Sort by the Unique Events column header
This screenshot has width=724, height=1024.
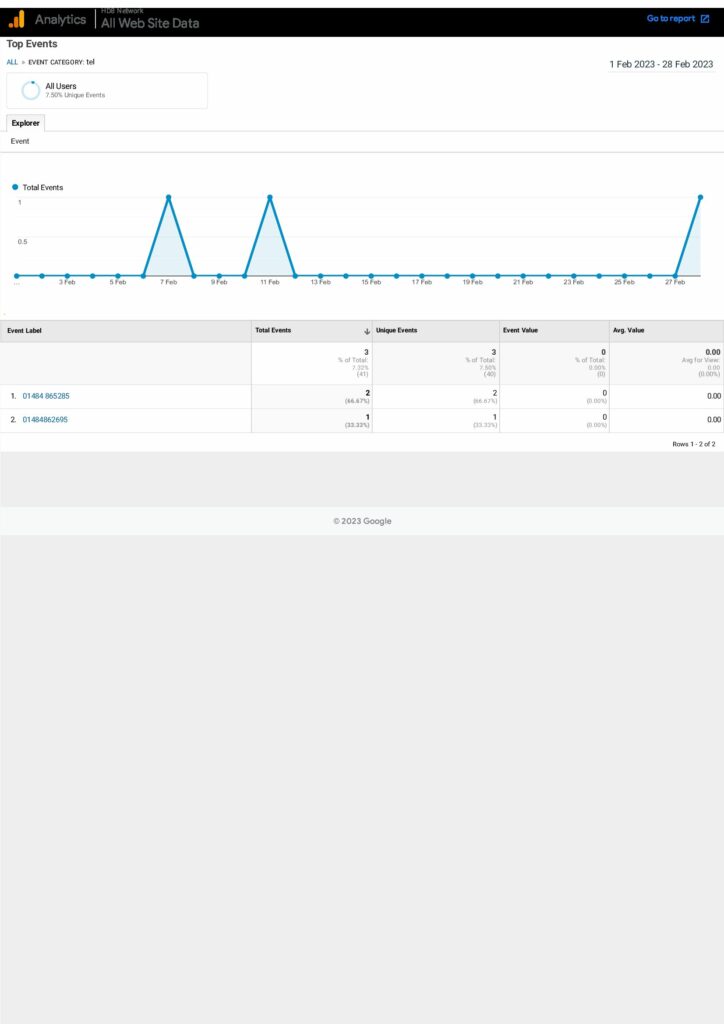click(397, 330)
